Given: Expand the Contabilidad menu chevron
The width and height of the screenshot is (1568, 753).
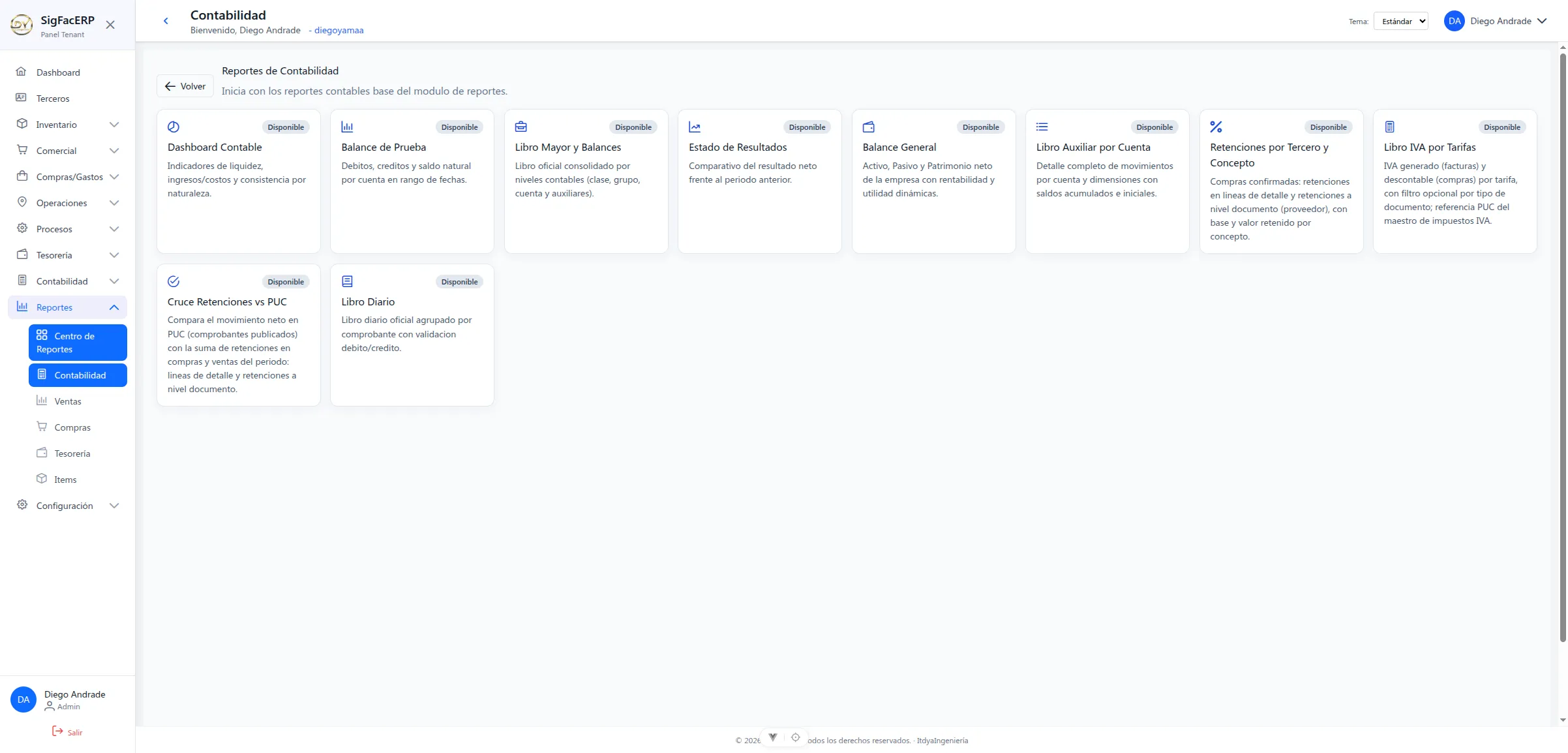Looking at the screenshot, I should tap(114, 281).
